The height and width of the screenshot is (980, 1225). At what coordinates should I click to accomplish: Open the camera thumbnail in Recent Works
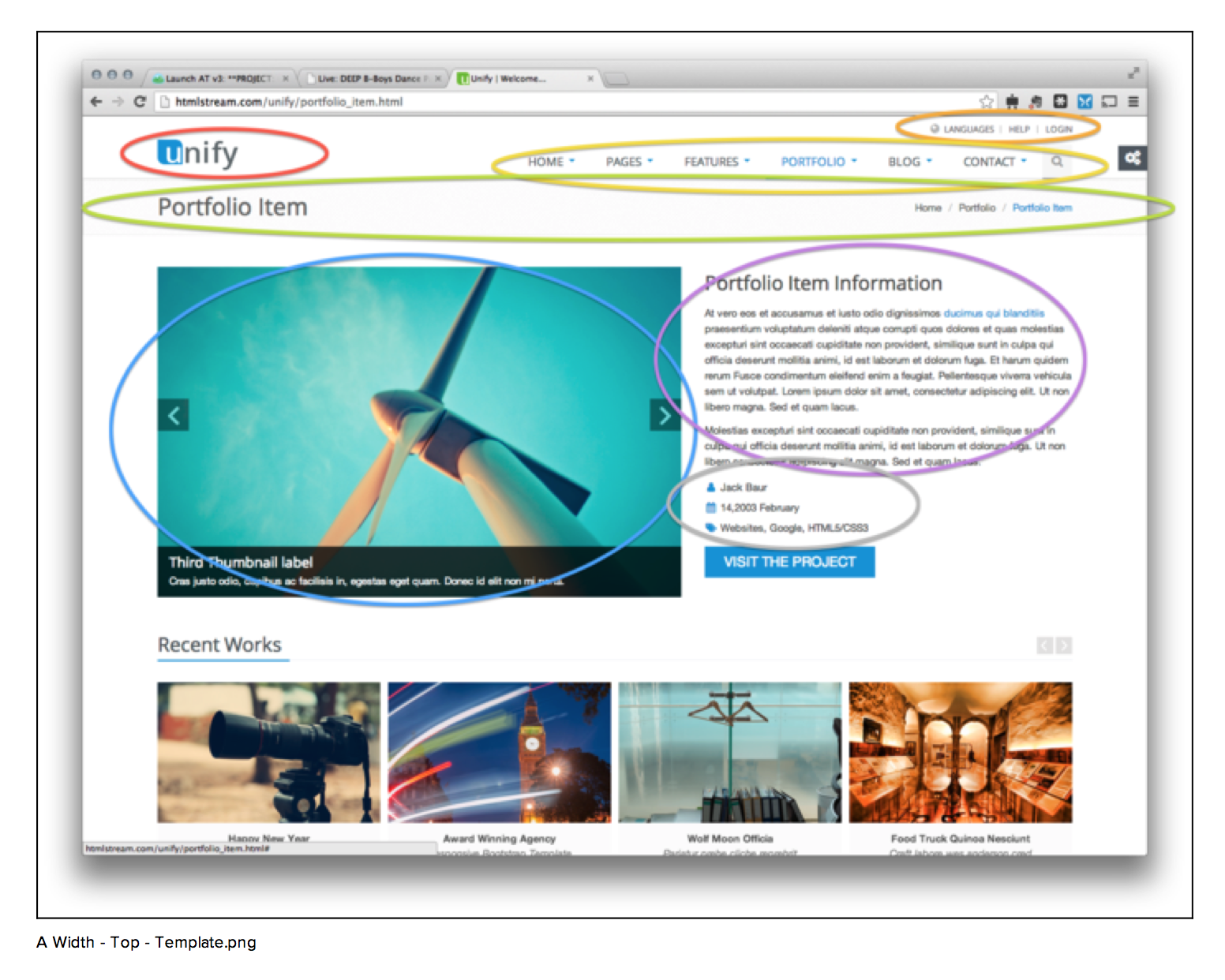pyautogui.click(x=268, y=753)
